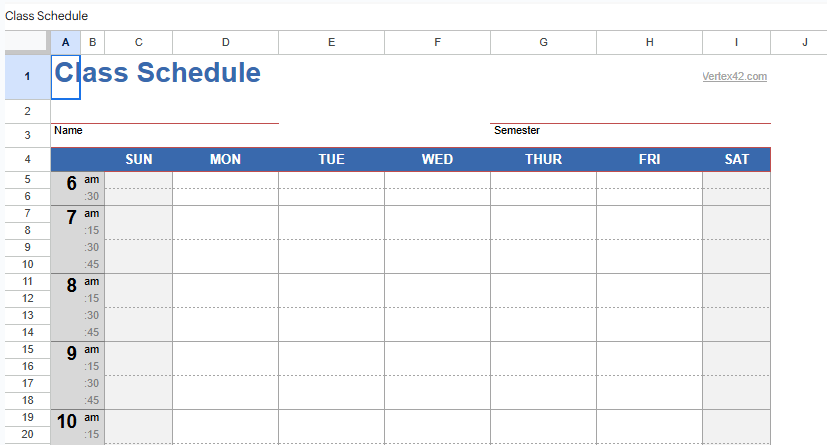Select column B header
This screenshot has height=445, width=827.
pos(92,42)
